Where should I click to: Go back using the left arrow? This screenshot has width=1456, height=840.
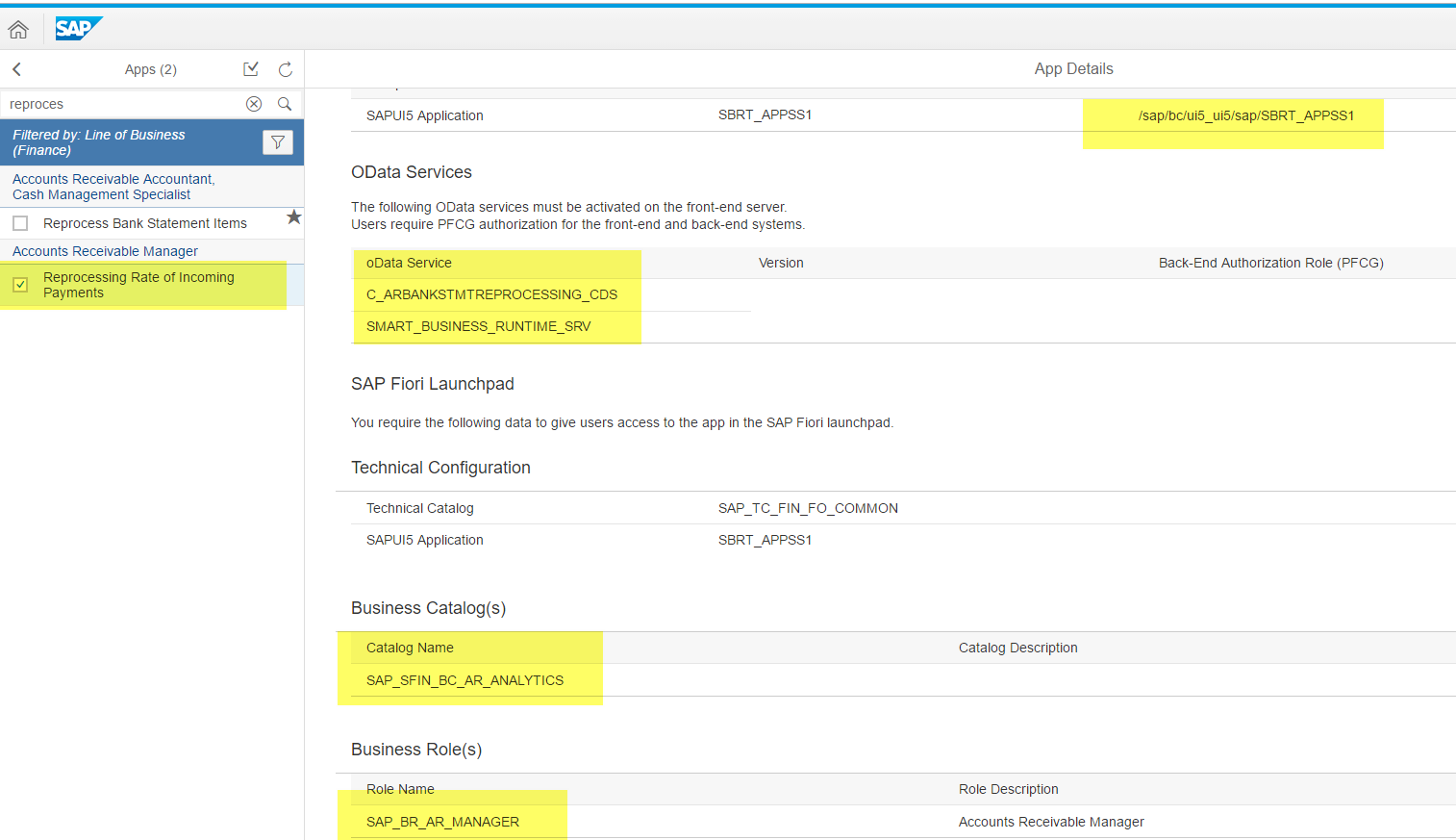point(17,69)
